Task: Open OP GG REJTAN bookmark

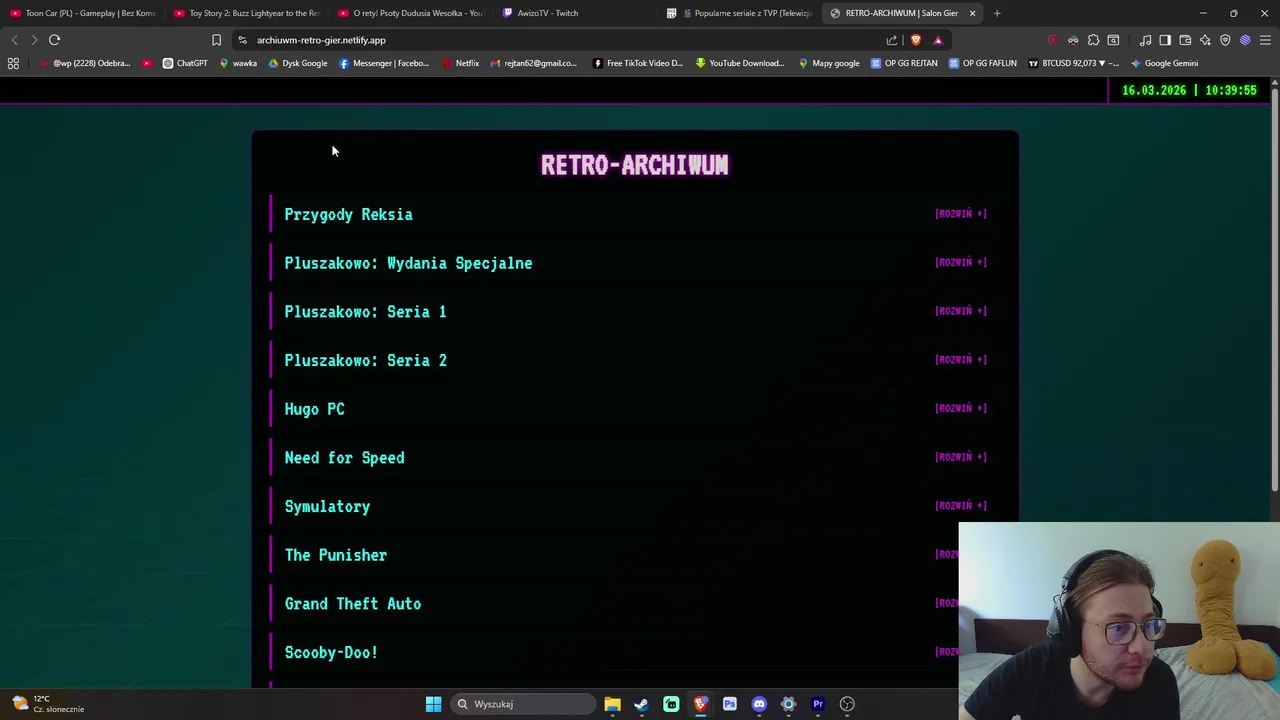Action: [904, 63]
